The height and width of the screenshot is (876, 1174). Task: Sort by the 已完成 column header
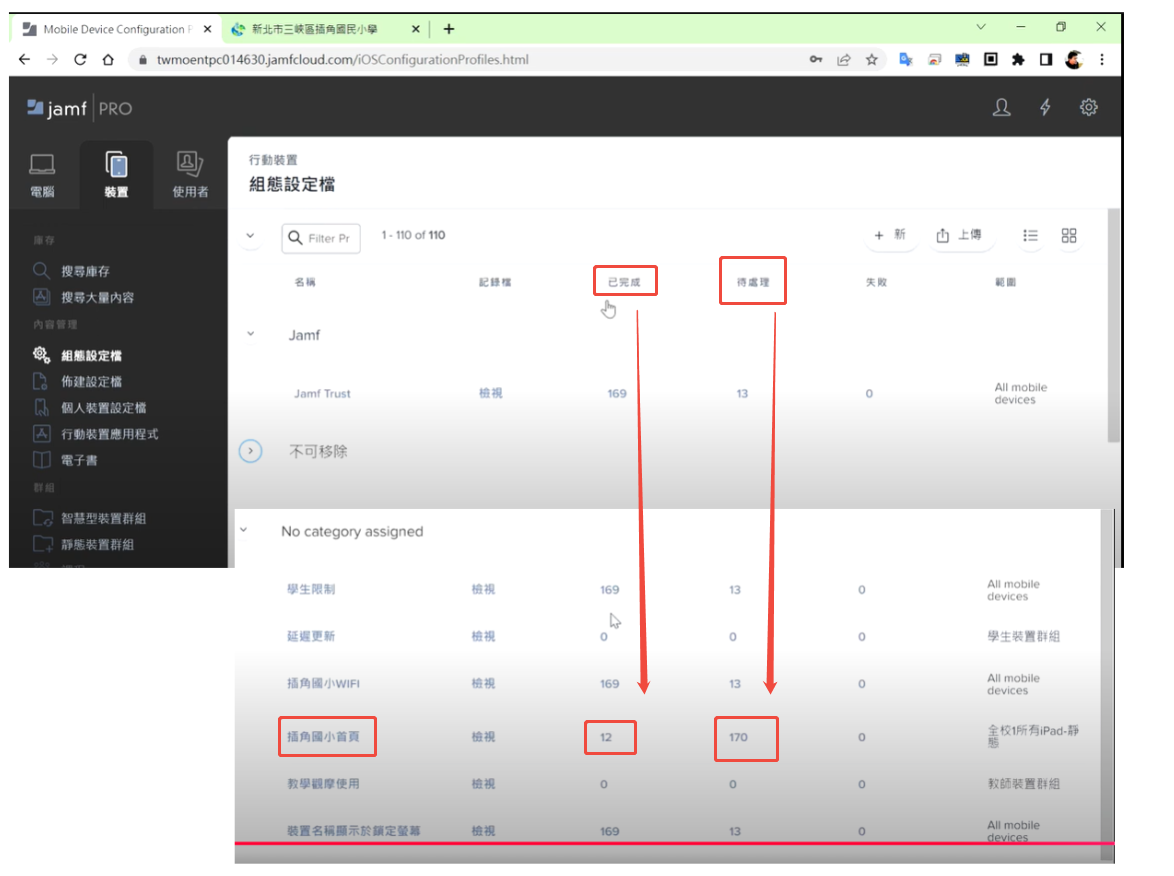(x=624, y=283)
